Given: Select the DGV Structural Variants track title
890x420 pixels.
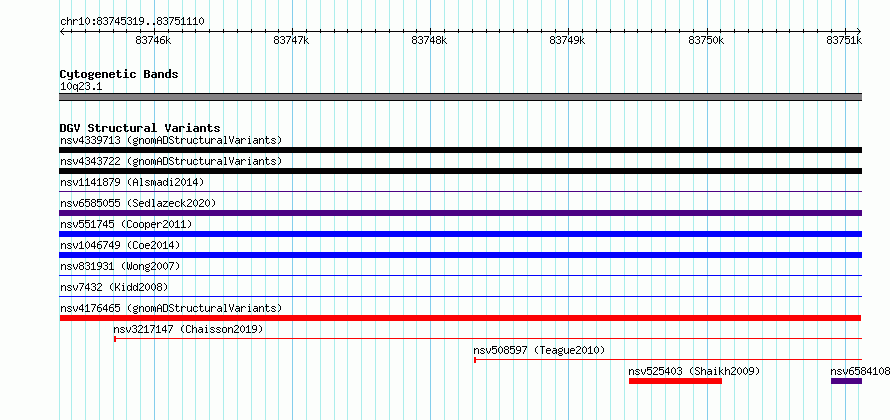Looking at the screenshot, I should [x=140, y=128].
